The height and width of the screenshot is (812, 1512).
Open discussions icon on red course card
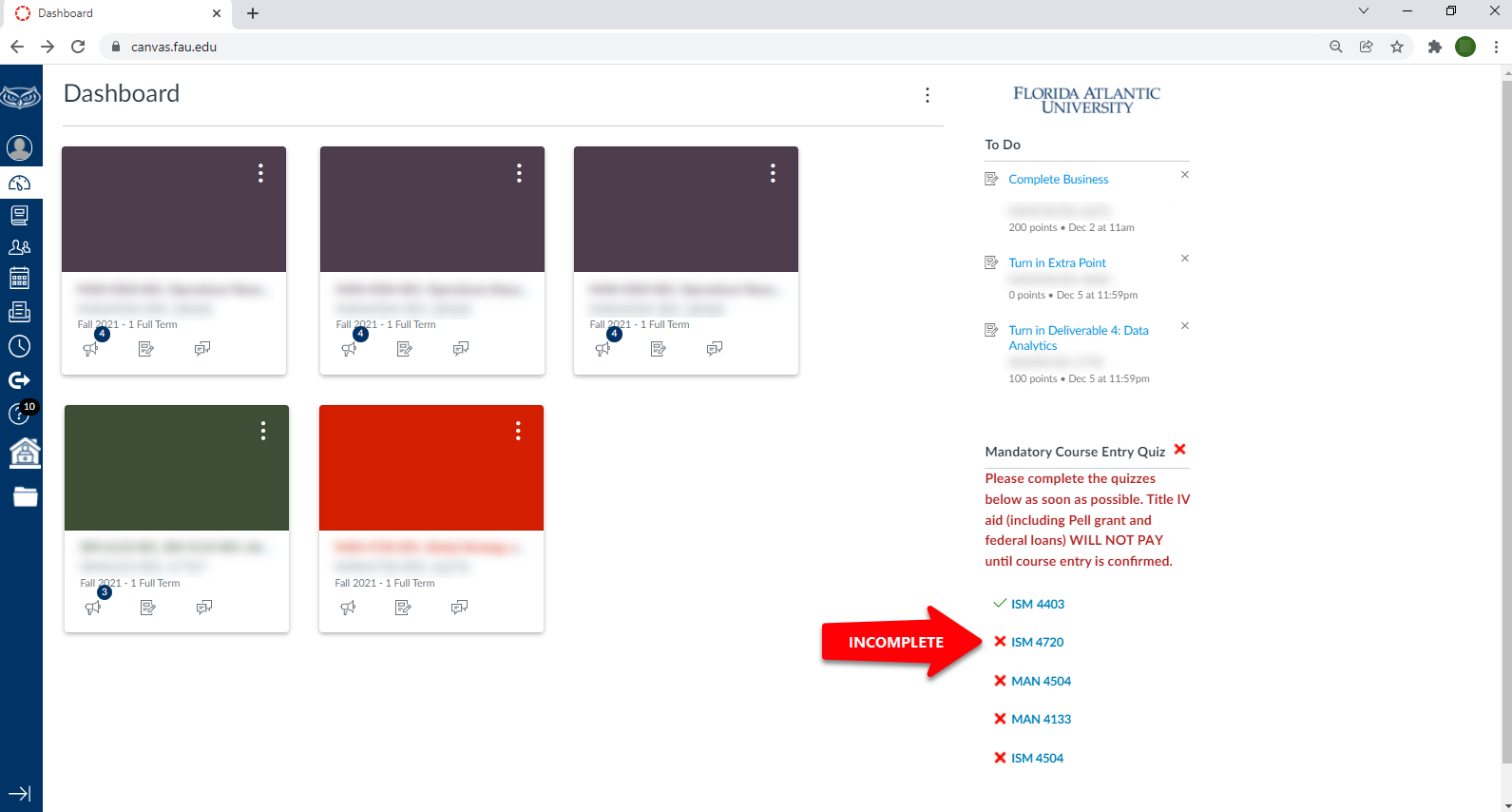pos(459,608)
